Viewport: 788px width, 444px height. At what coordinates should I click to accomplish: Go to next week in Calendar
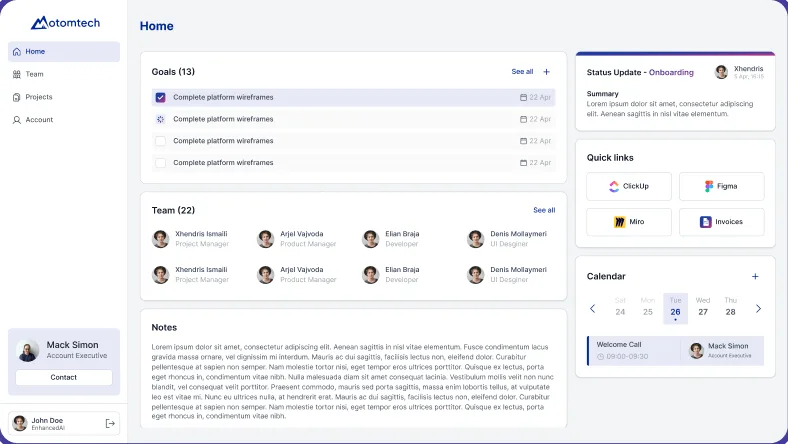[x=758, y=309]
